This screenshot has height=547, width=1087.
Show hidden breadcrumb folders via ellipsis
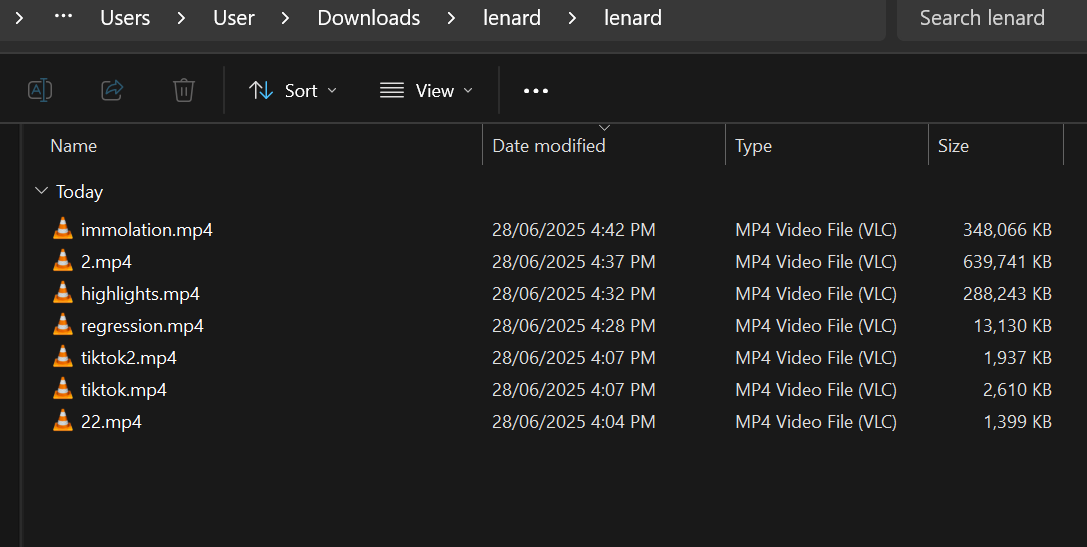click(63, 16)
